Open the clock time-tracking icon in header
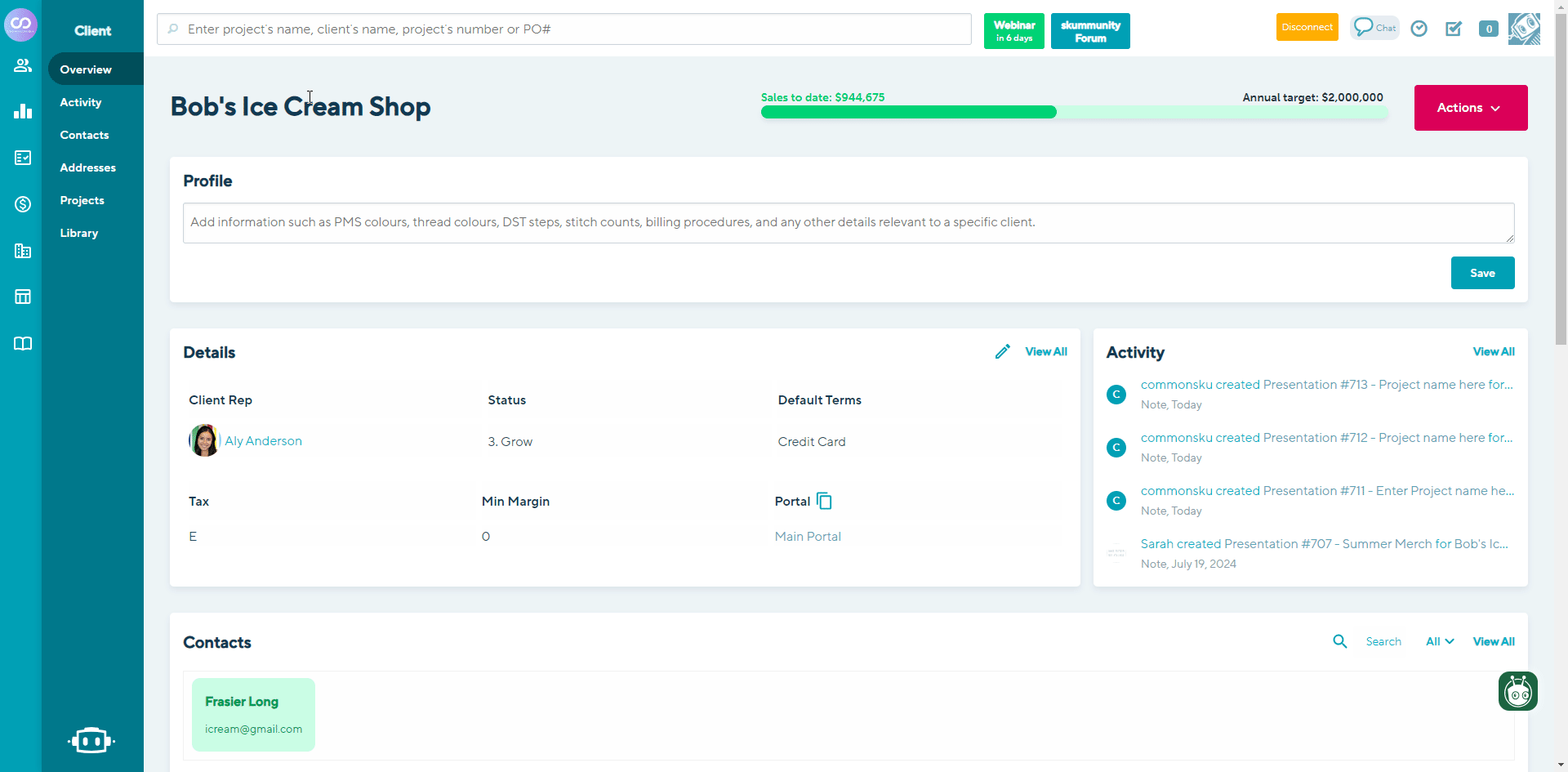1568x772 pixels. click(1419, 29)
